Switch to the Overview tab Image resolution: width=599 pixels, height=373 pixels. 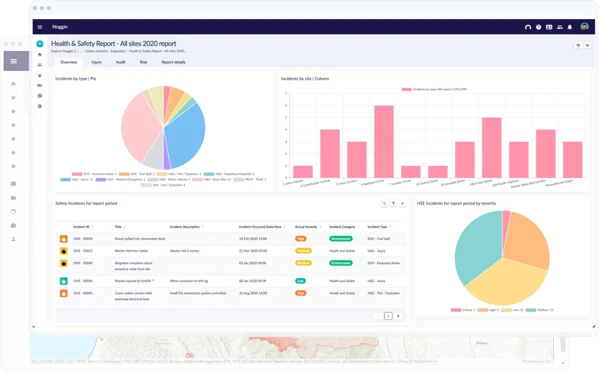click(x=69, y=62)
